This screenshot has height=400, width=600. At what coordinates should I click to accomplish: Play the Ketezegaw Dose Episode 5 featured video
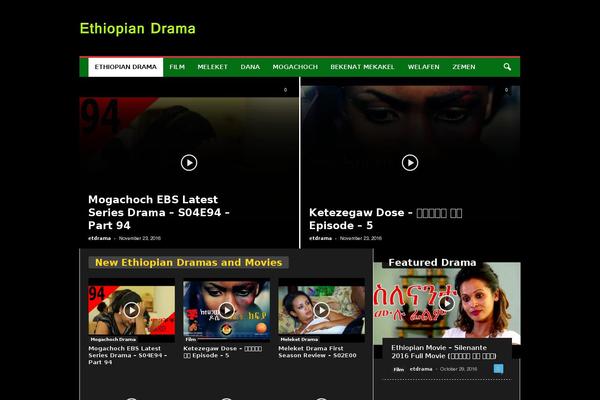pyautogui.click(x=410, y=163)
